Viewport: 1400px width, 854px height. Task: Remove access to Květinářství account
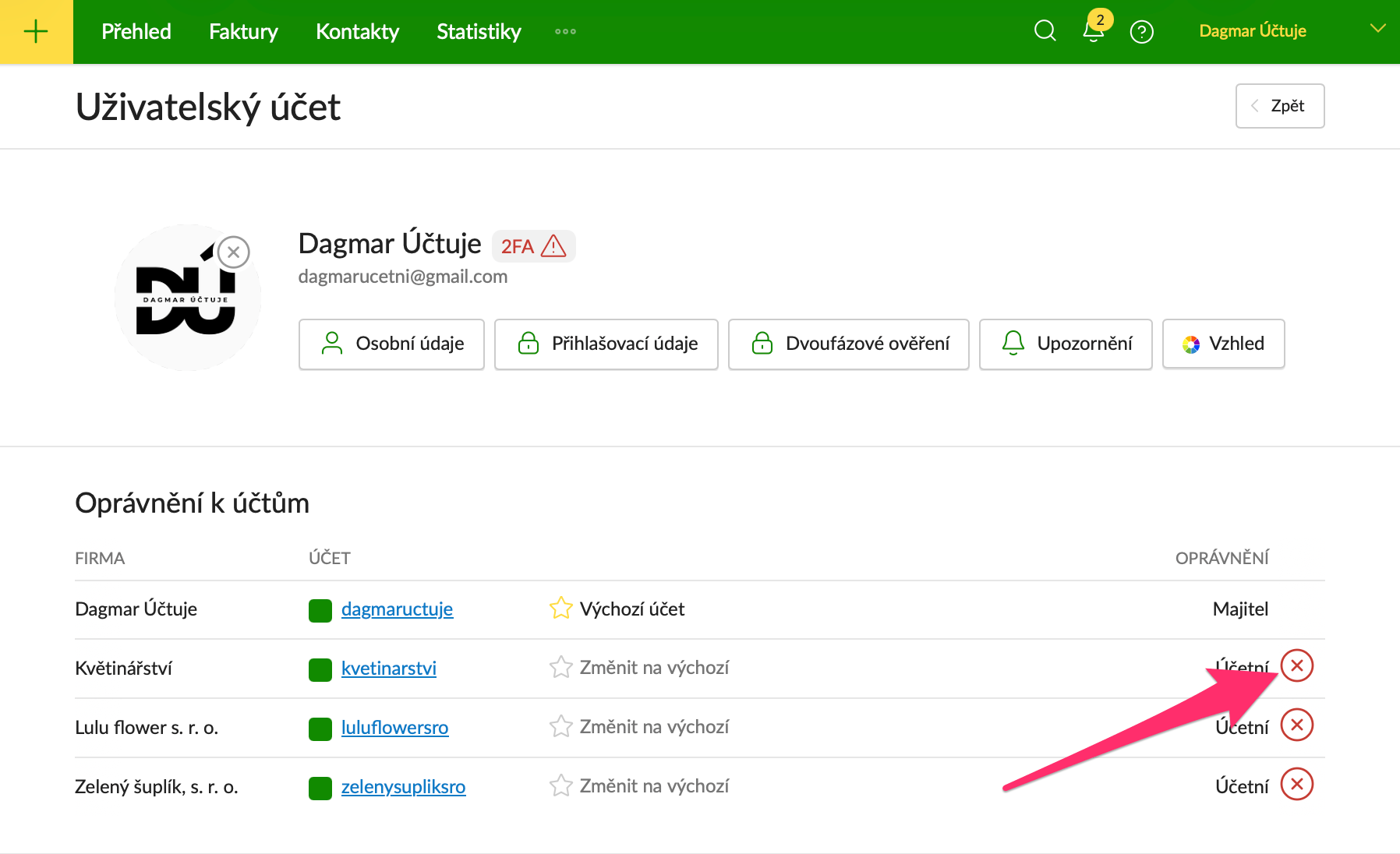click(1296, 666)
